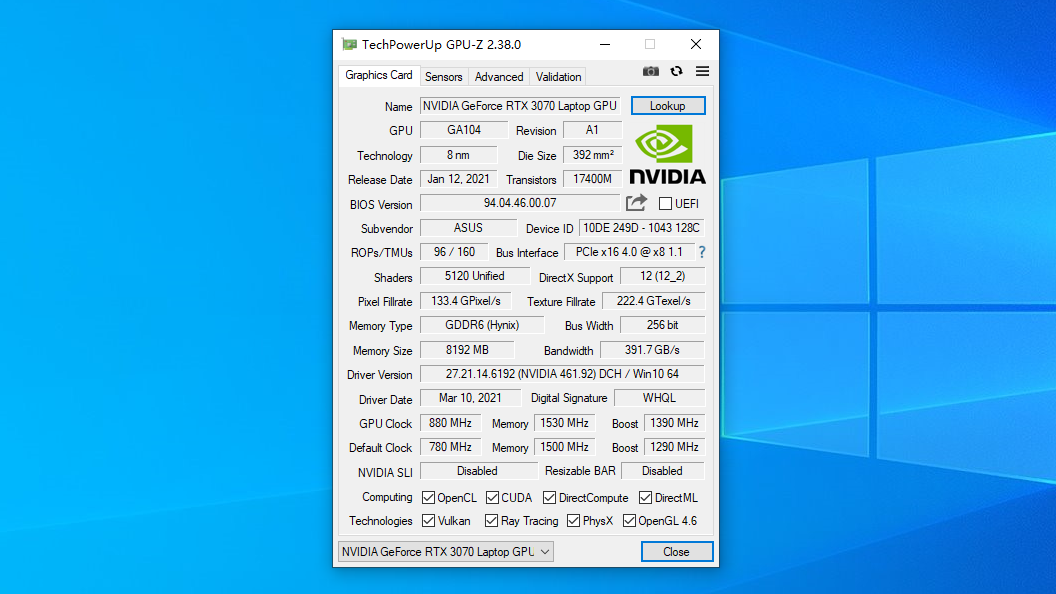
Task: Click the Driver Version field
Action: pos(561,374)
